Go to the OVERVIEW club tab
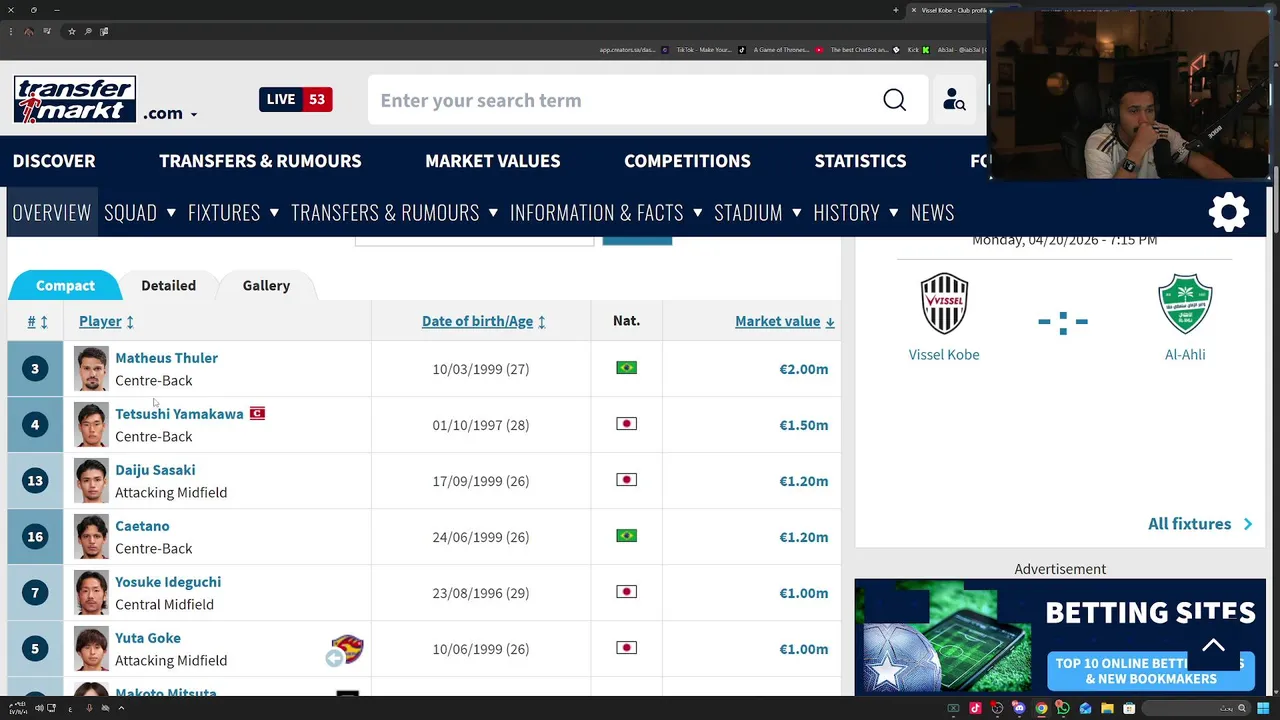 (x=52, y=212)
